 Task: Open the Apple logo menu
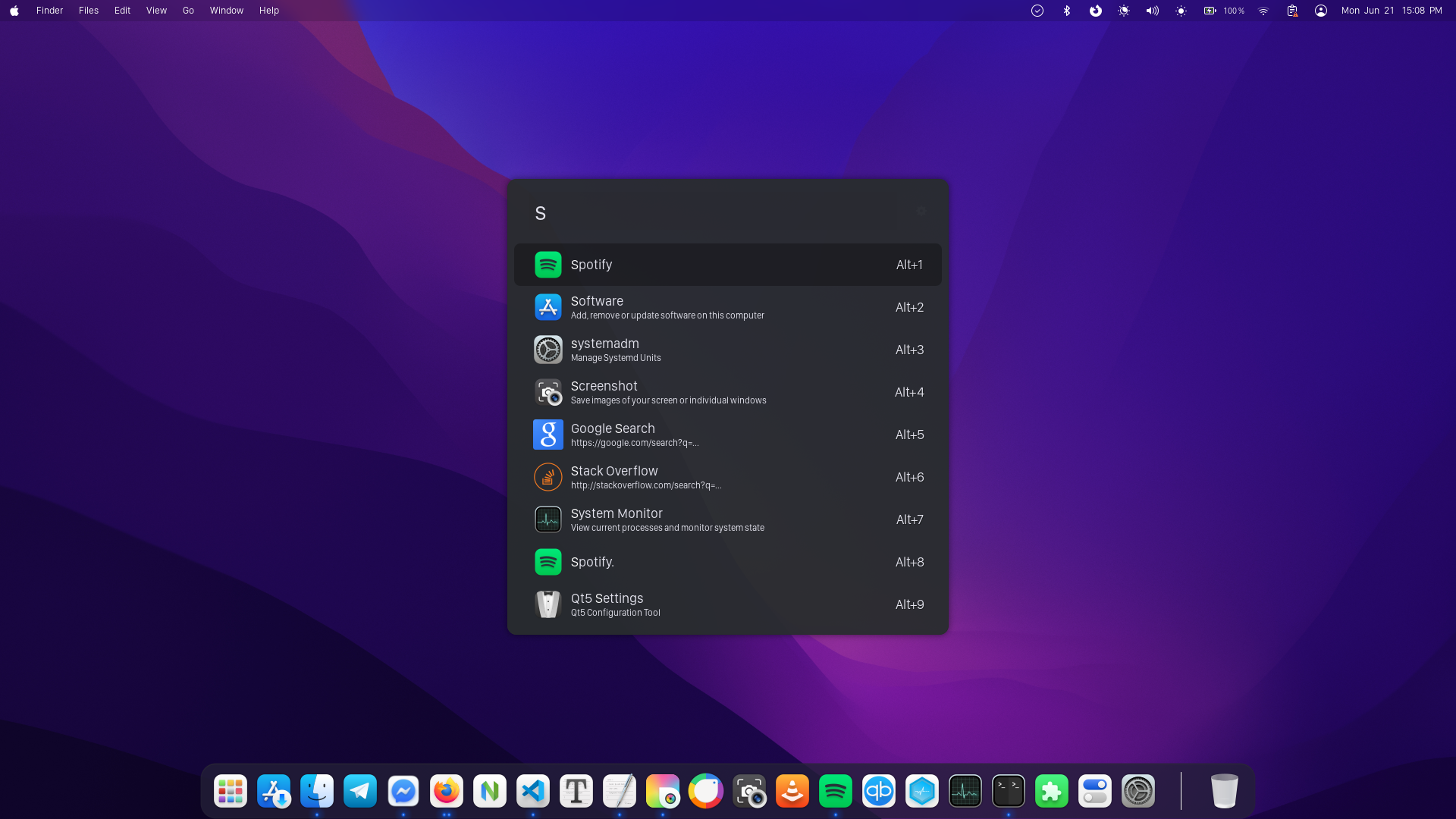click(x=14, y=11)
